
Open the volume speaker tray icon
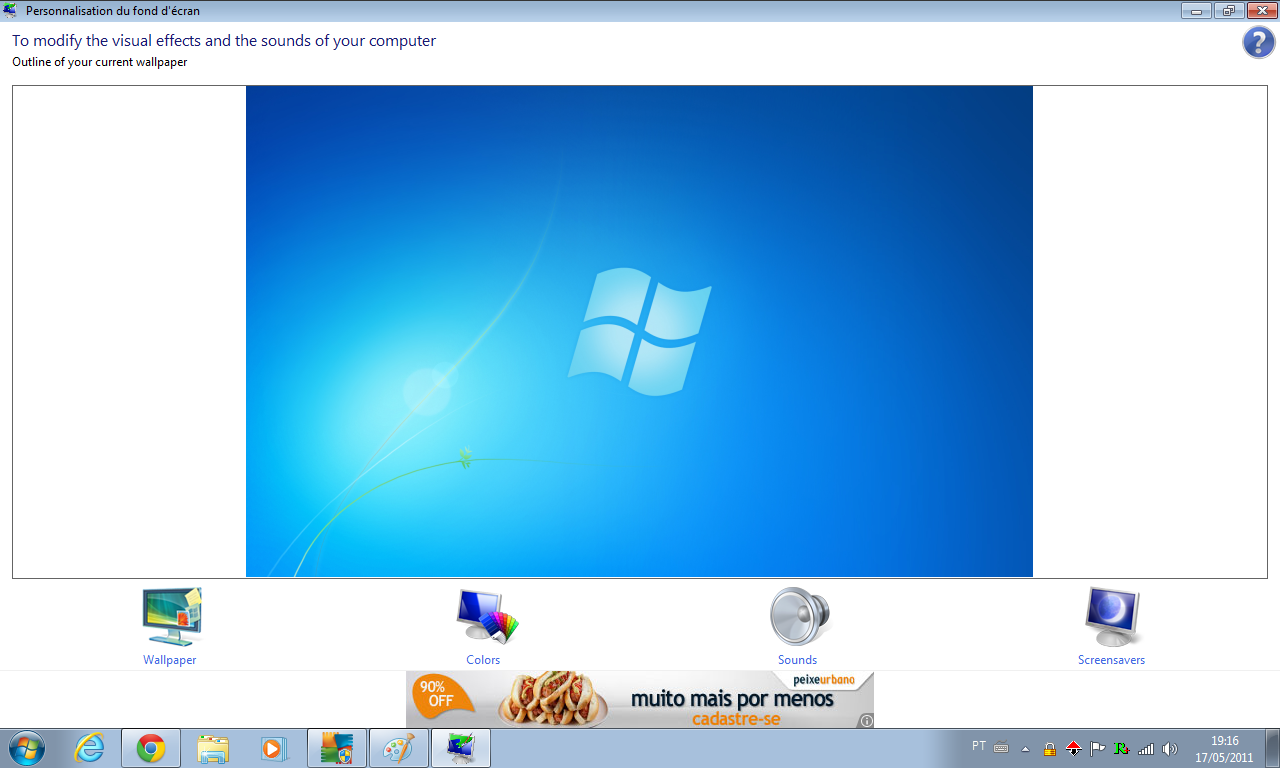(x=1170, y=749)
